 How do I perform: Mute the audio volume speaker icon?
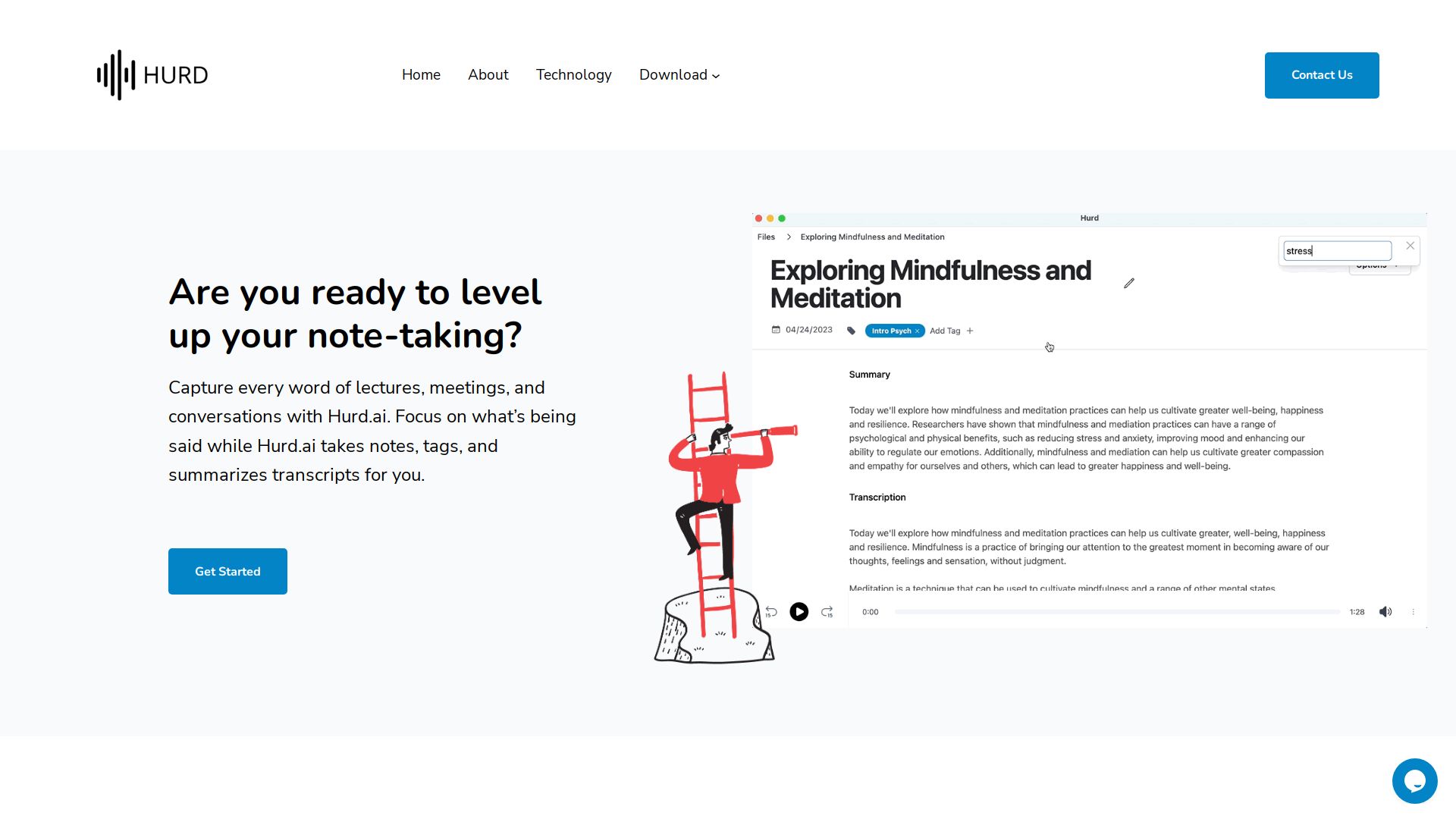[1385, 612]
